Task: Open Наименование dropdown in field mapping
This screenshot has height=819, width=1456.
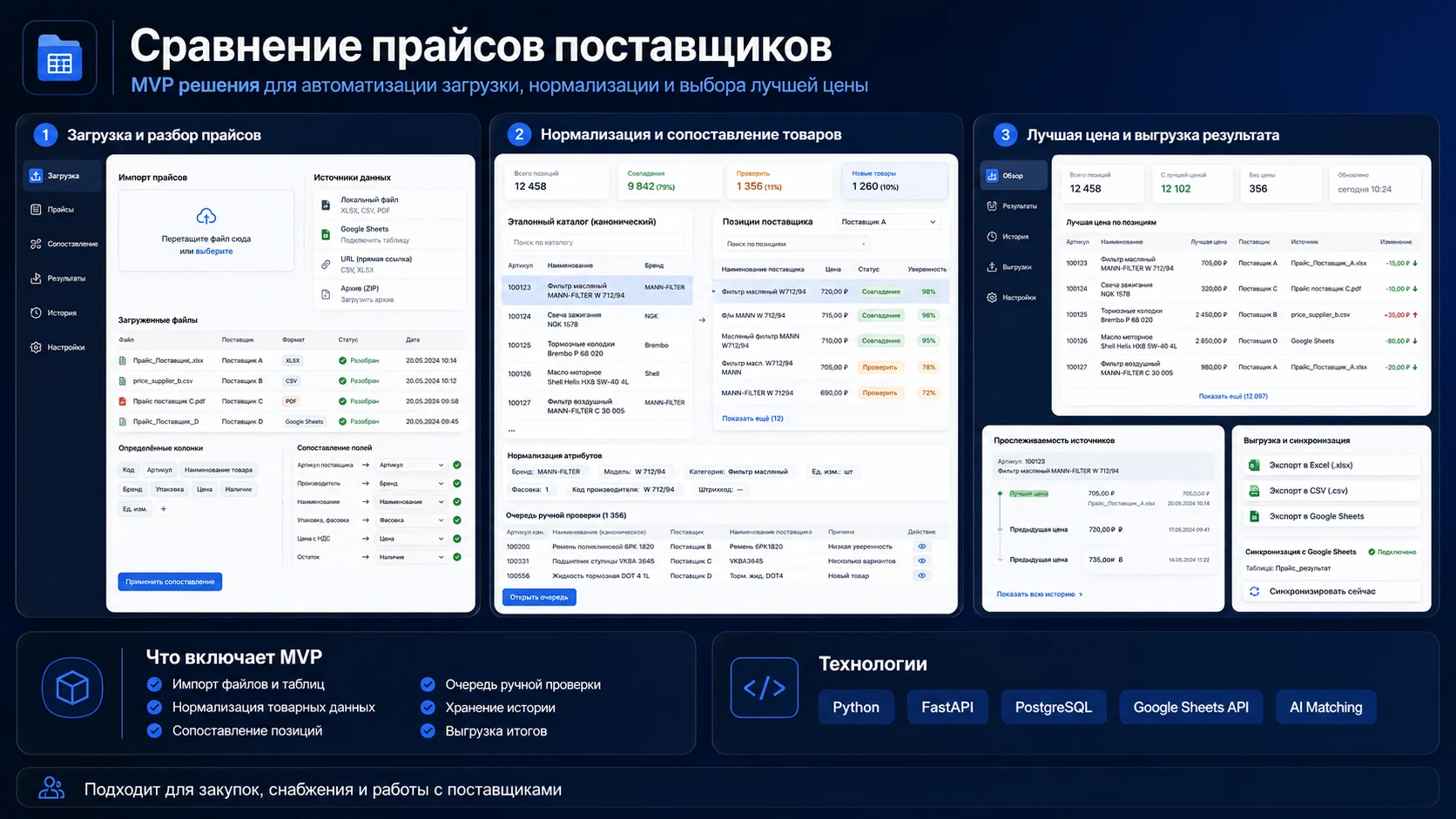Action: (411, 502)
